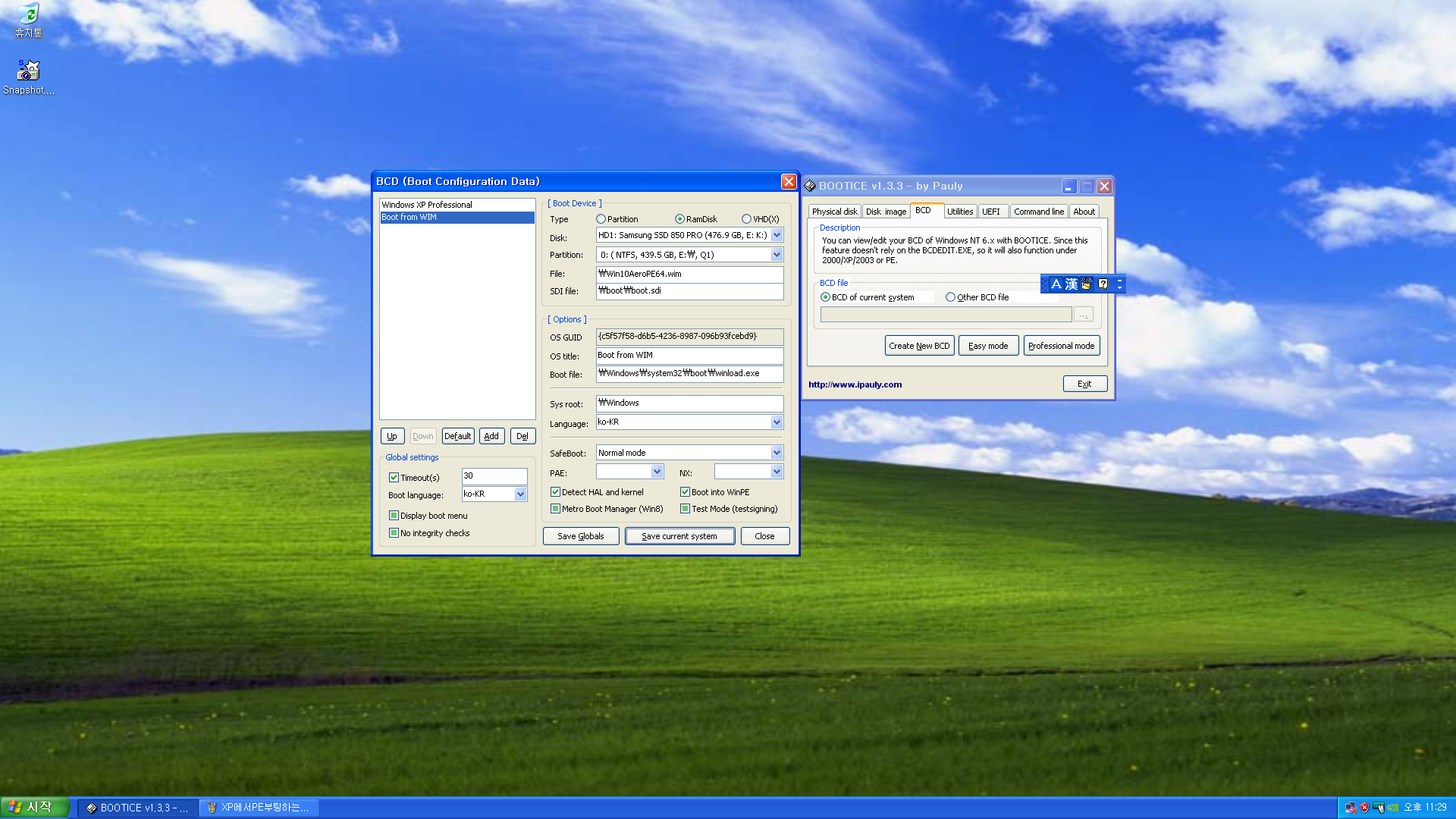Click Save current system button
Viewport: 1456px width, 819px height.
679,536
